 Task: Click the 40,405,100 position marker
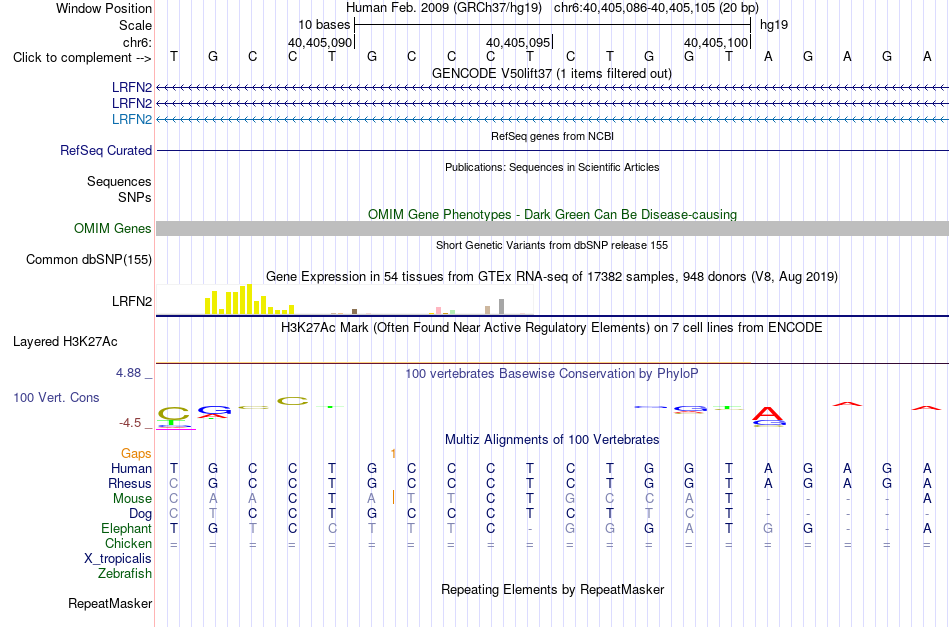point(716,42)
